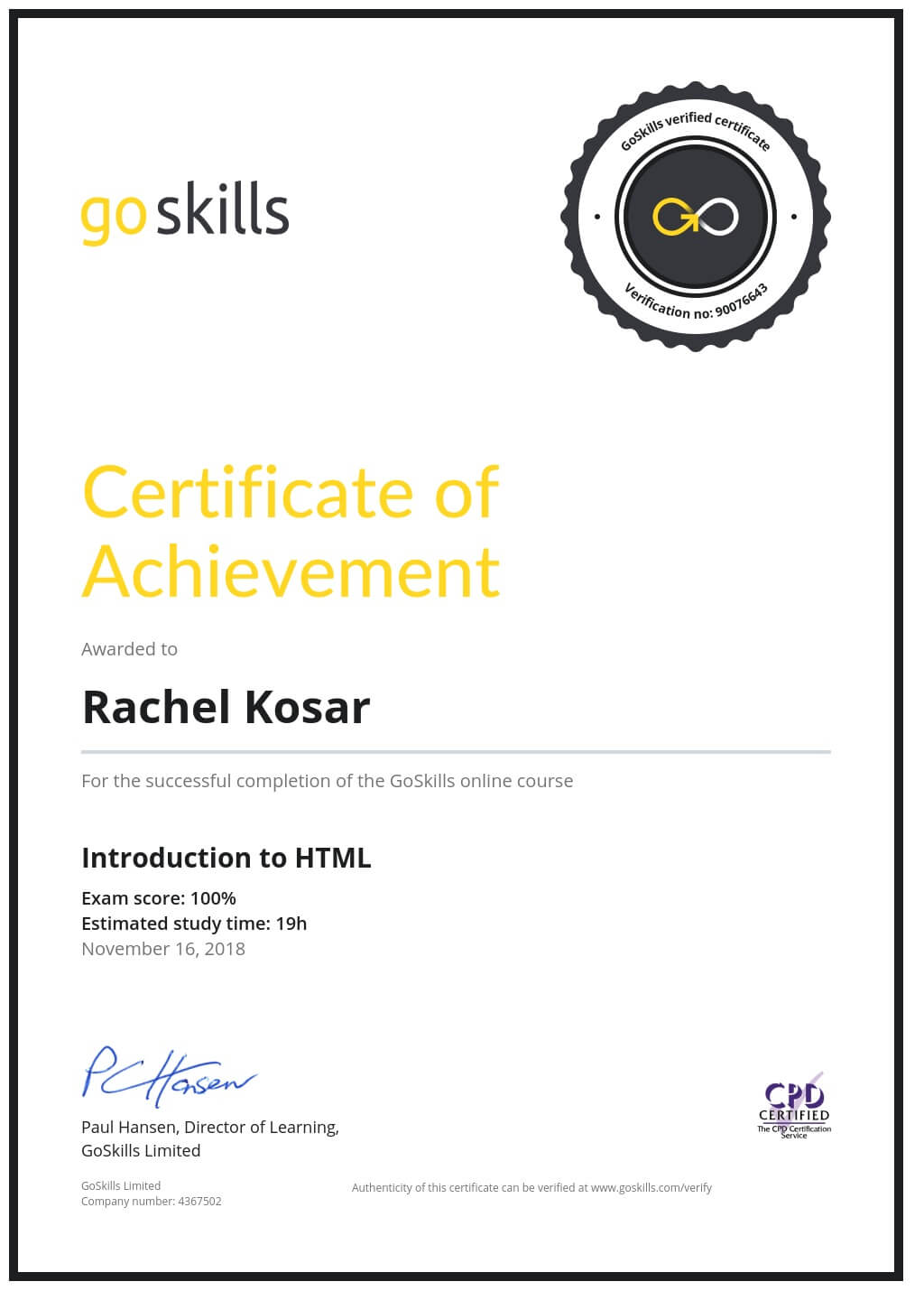The width and height of the screenshot is (924, 1291).
Task: Click 'Company number: 4367502' text
Action: 152,1202
